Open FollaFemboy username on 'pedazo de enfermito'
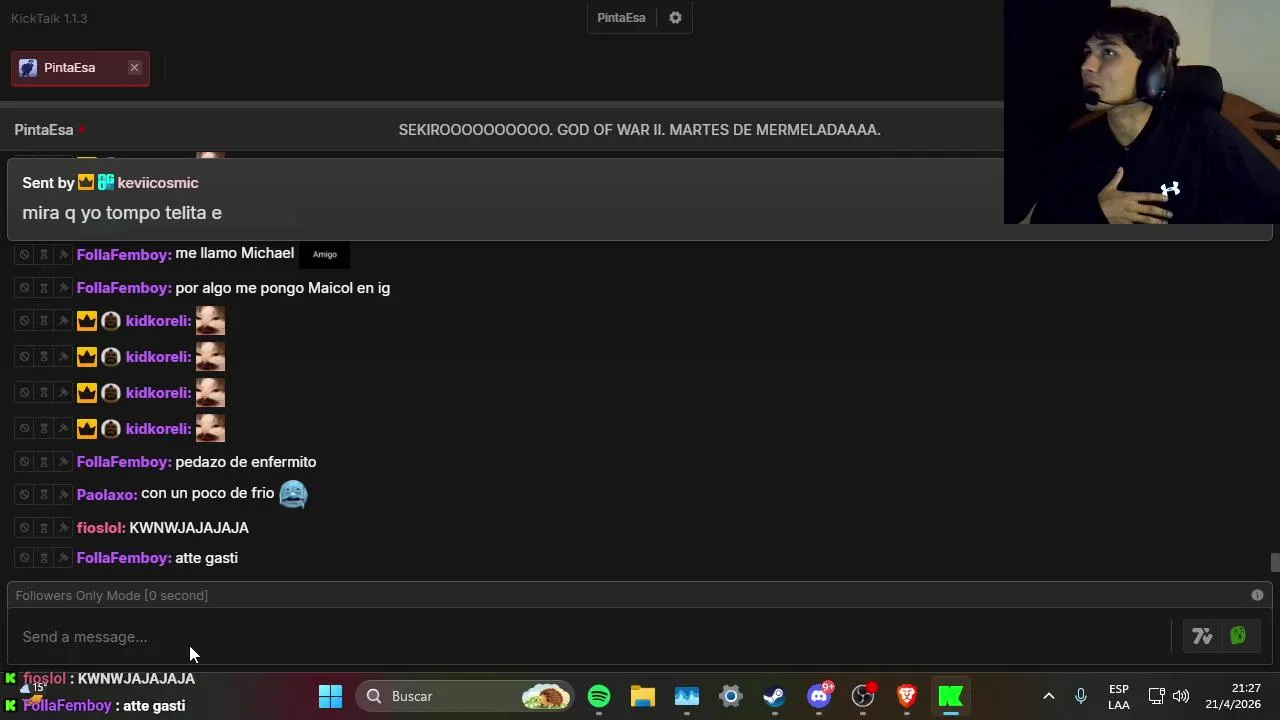This screenshot has height=720, width=1280. point(124,462)
